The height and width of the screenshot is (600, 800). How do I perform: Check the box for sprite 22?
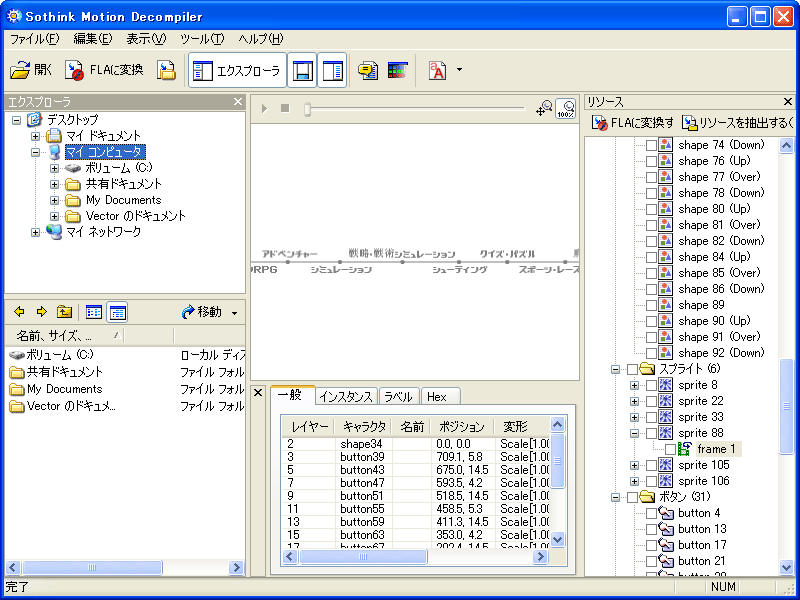(x=651, y=401)
